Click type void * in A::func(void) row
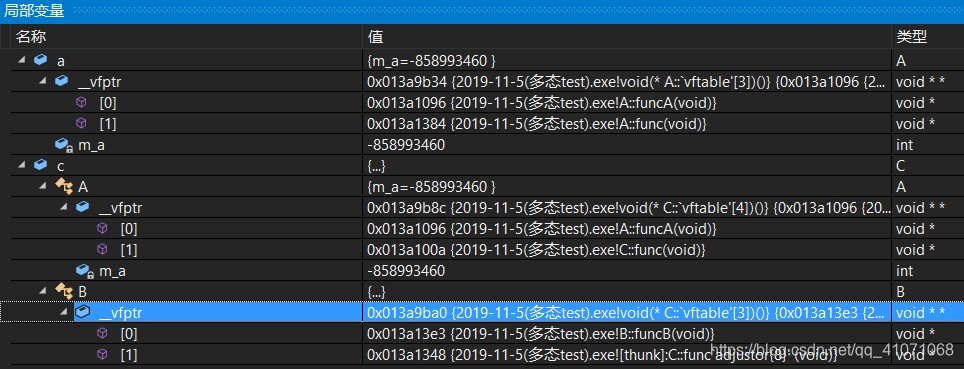The image size is (964, 369). [915, 124]
